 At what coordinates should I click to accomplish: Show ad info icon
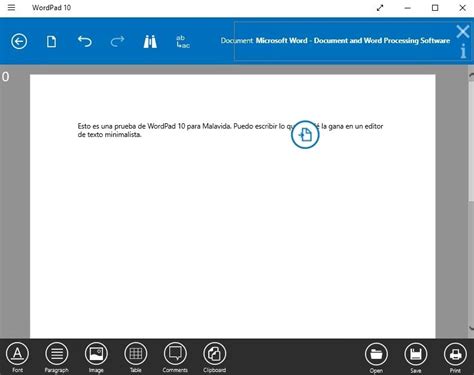(463, 52)
